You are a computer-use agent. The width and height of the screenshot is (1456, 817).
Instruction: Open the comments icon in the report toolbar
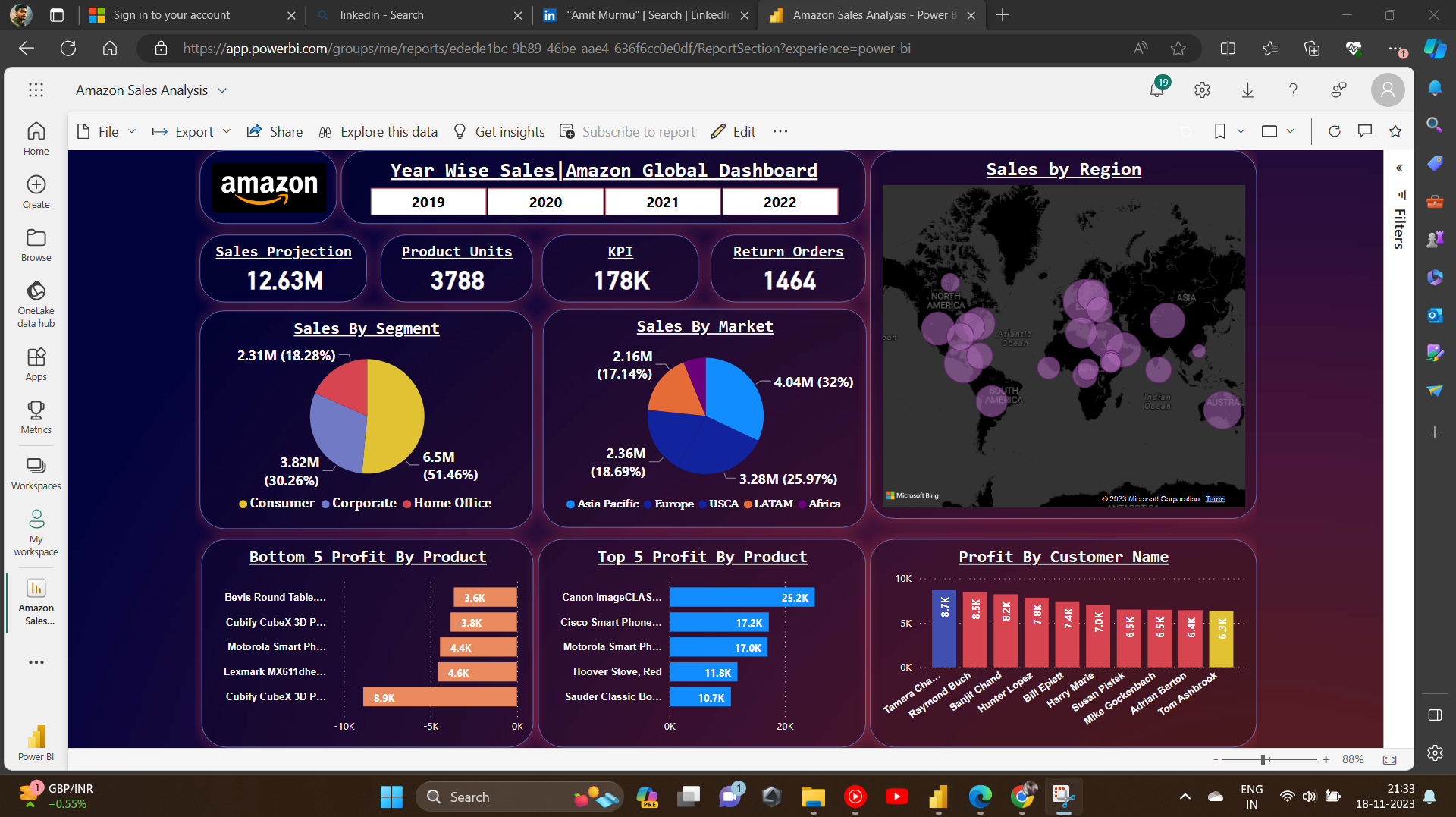coord(1365,131)
